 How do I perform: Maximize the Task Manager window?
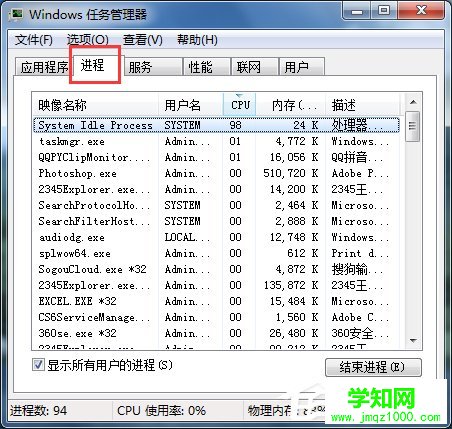pos(383,11)
